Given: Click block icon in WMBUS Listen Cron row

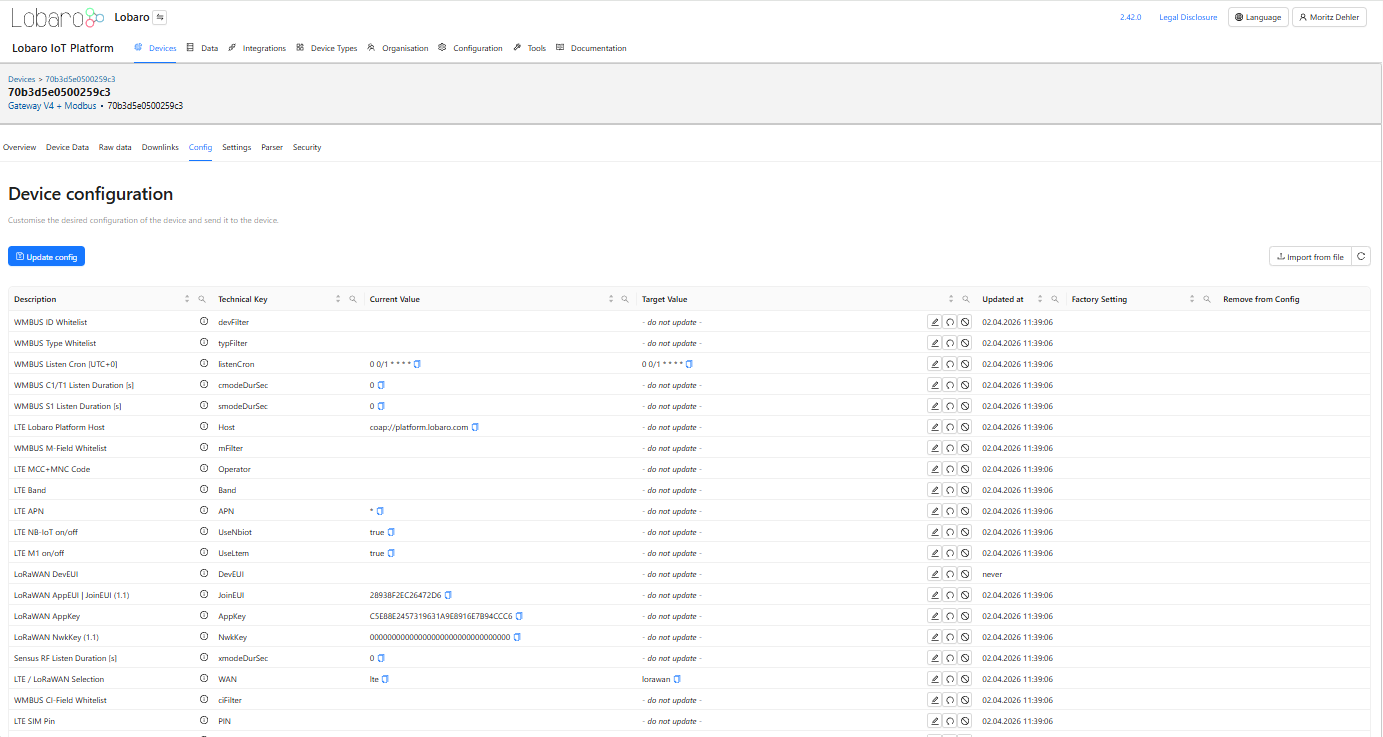Looking at the screenshot, I should [x=965, y=364].
